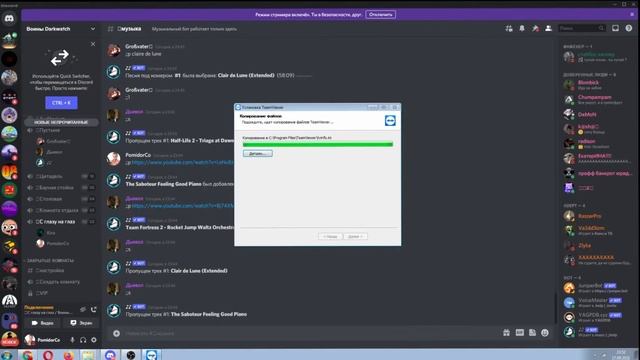The height and width of the screenshot is (360, 640).
Task: Open the TeamViewer icon in taskbar
Action: coord(151,355)
